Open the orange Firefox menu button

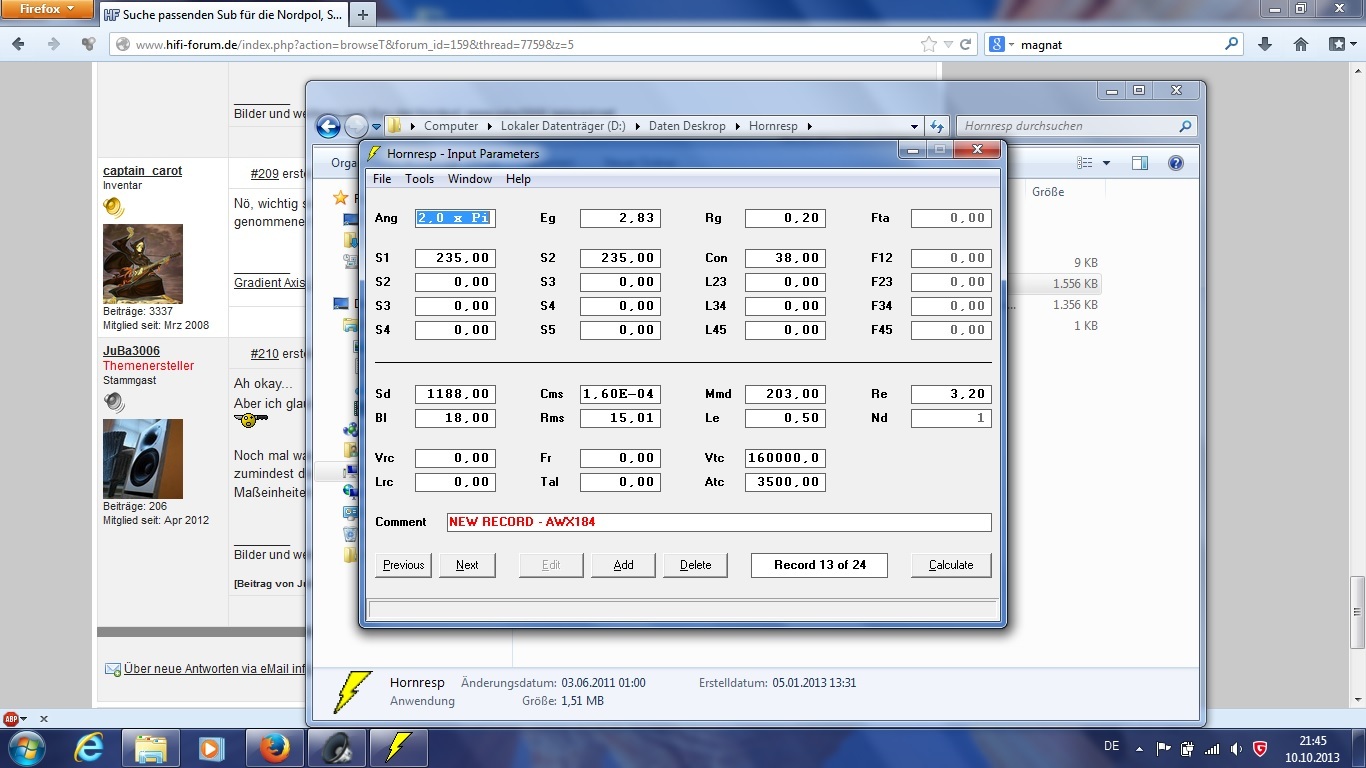pos(47,9)
